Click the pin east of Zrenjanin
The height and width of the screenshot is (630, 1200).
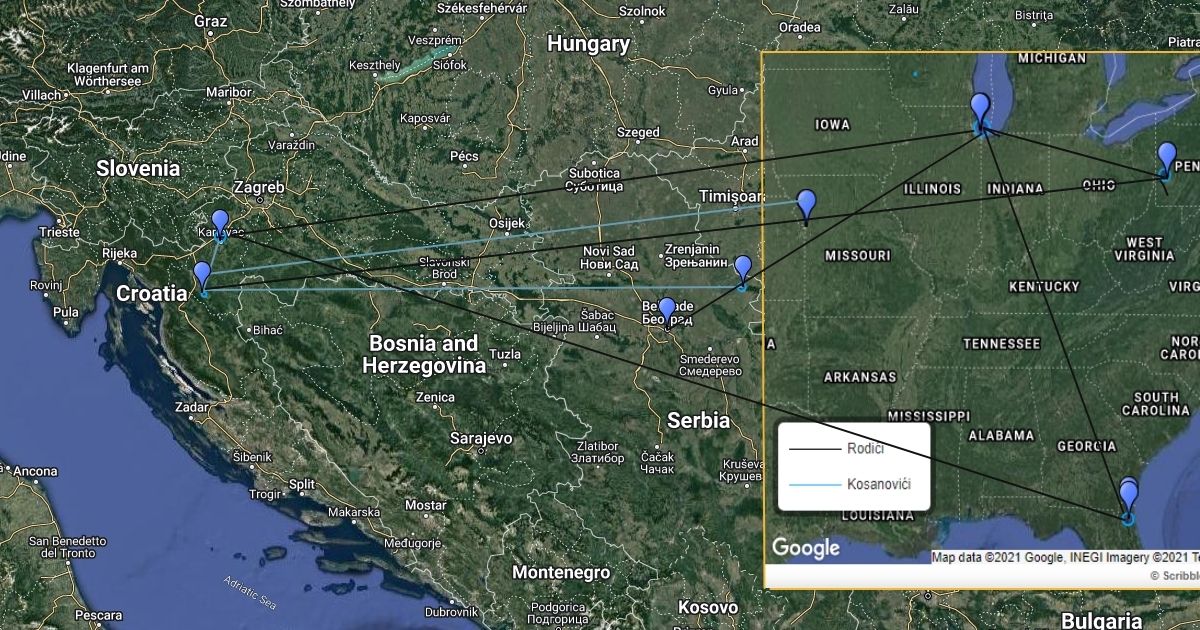[x=742, y=269]
